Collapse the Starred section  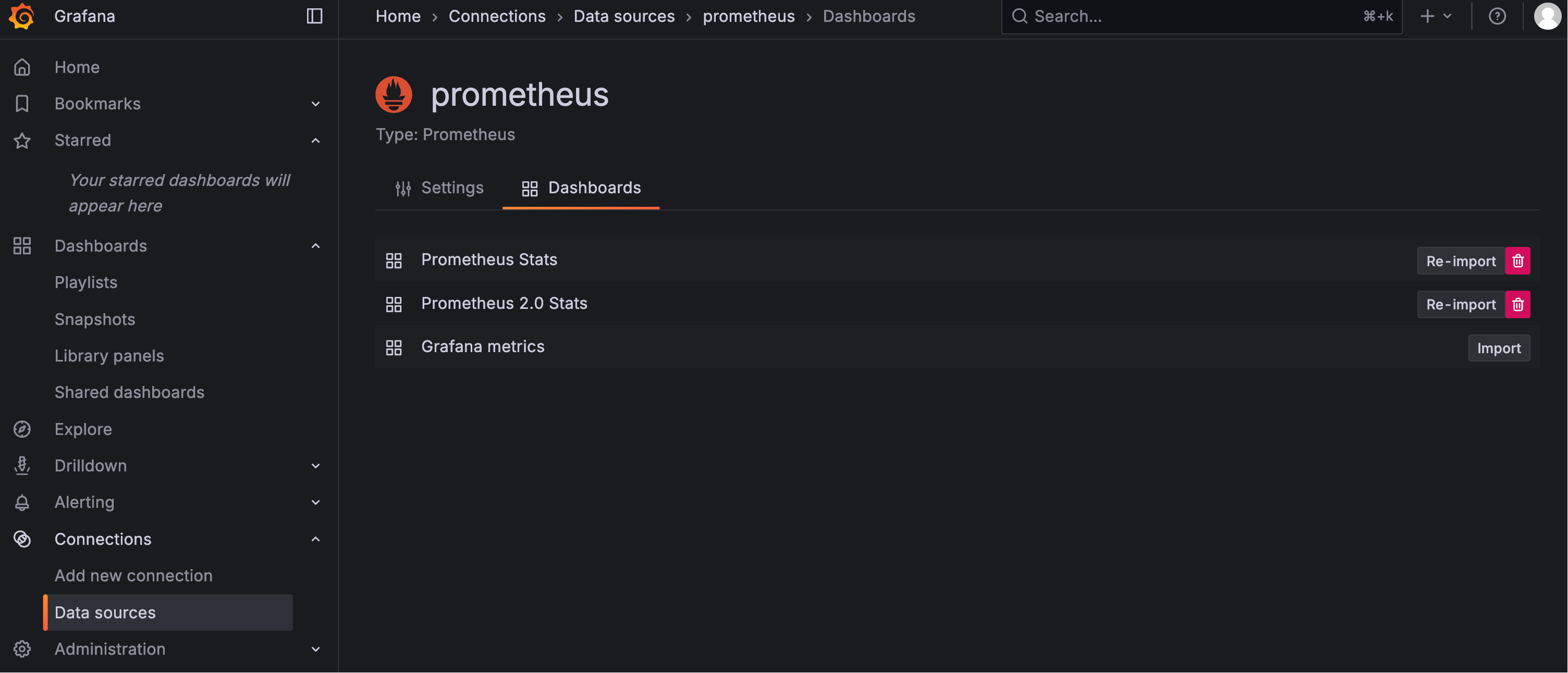click(x=315, y=141)
